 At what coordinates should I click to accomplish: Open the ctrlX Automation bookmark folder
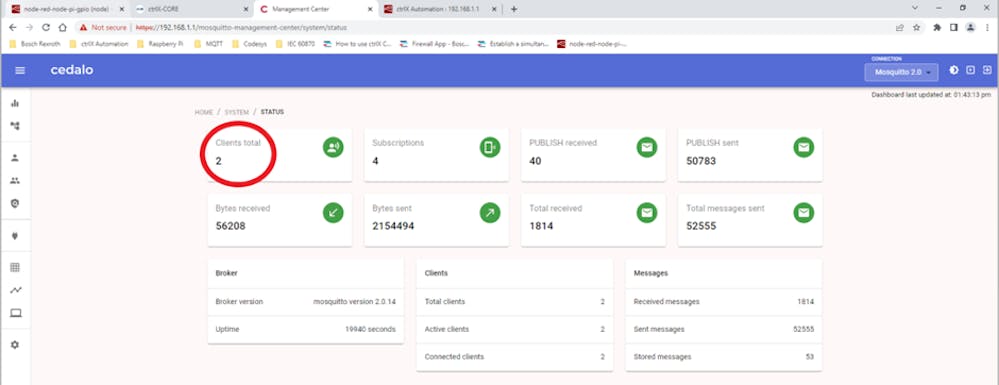point(99,44)
